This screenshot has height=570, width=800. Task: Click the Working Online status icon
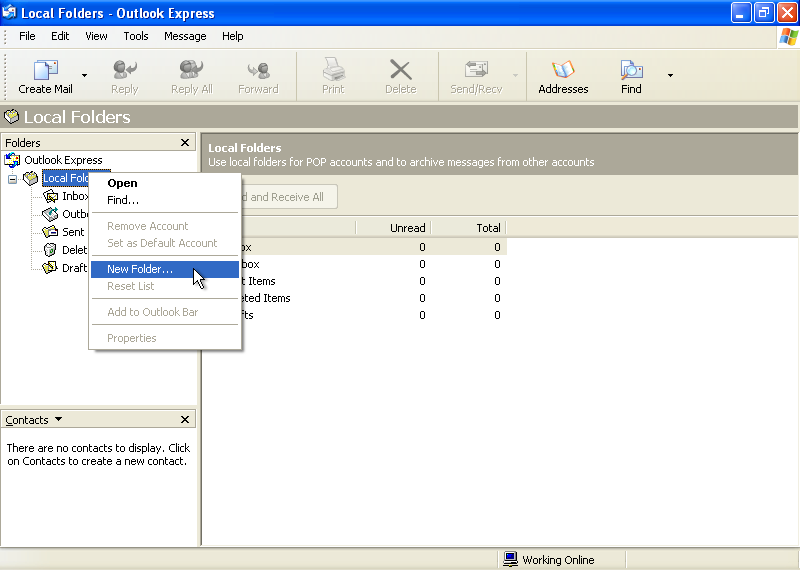point(510,559)
